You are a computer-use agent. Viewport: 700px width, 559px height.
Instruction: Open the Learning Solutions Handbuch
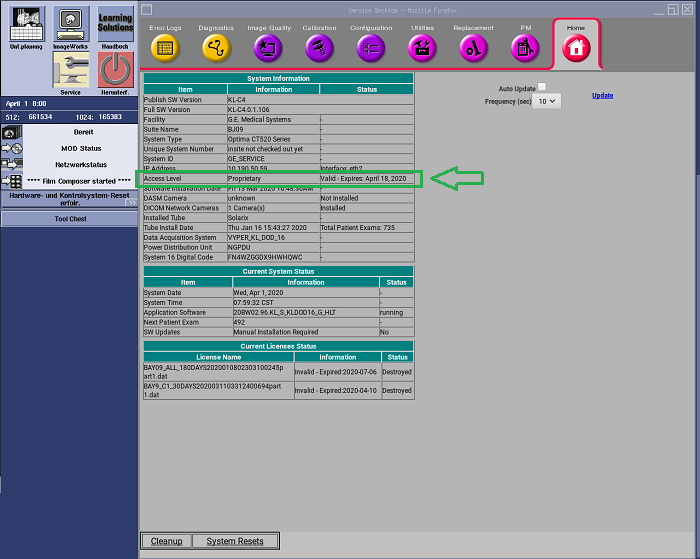pos(115,25)
